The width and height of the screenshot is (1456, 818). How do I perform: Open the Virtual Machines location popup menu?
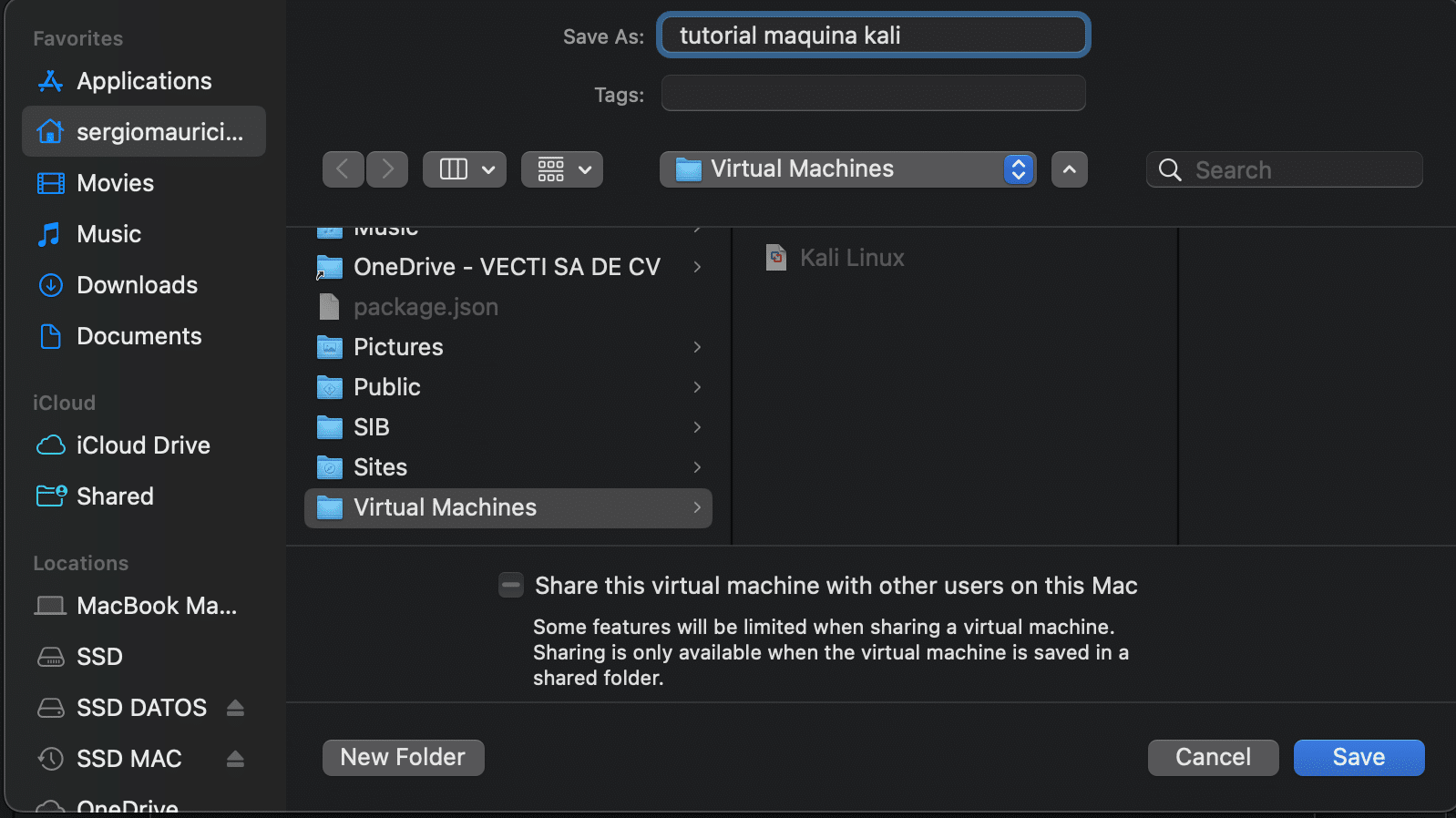coord(847,169)
